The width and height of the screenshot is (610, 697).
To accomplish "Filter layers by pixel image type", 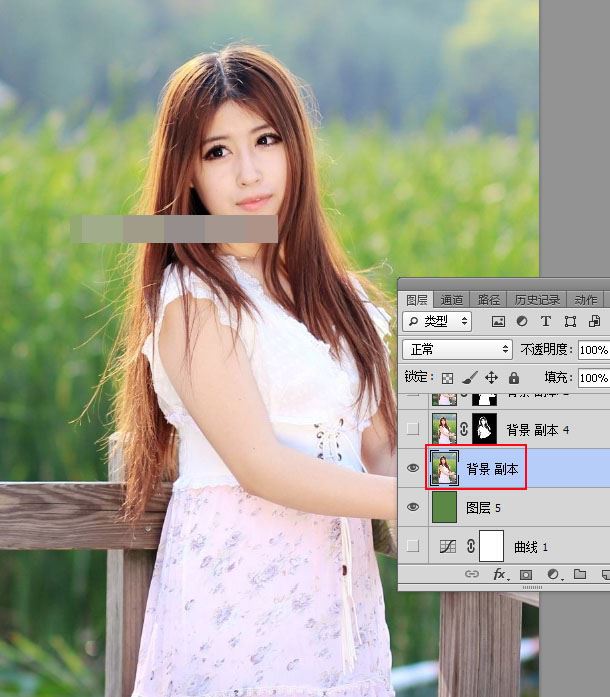I will pos(498,321).
